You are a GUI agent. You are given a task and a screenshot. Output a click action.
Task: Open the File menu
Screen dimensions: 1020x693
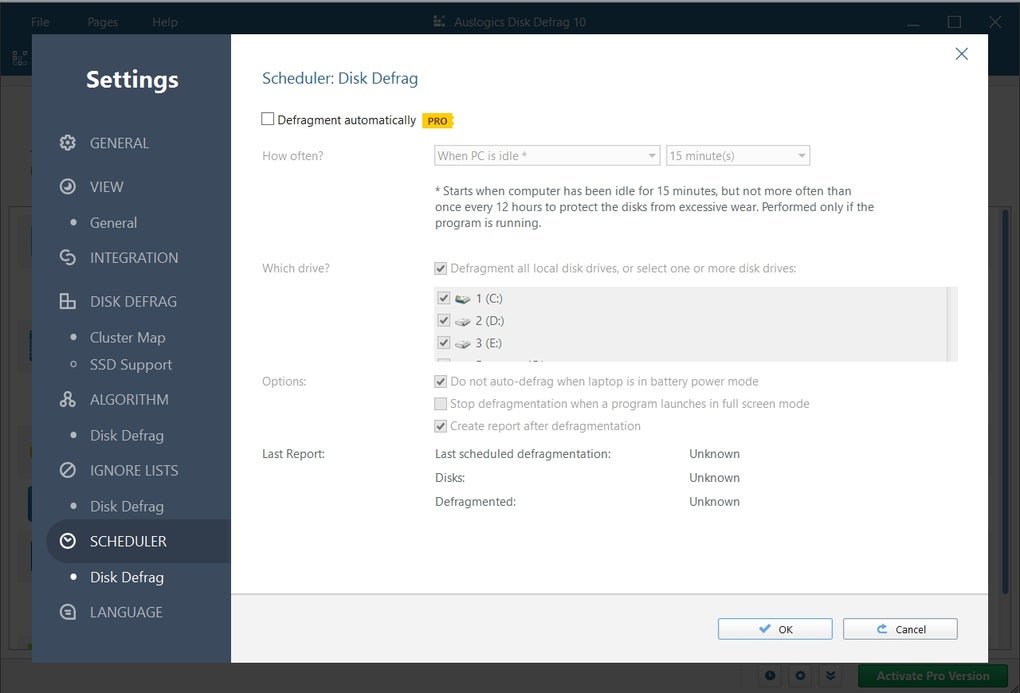tap(39, 21)
